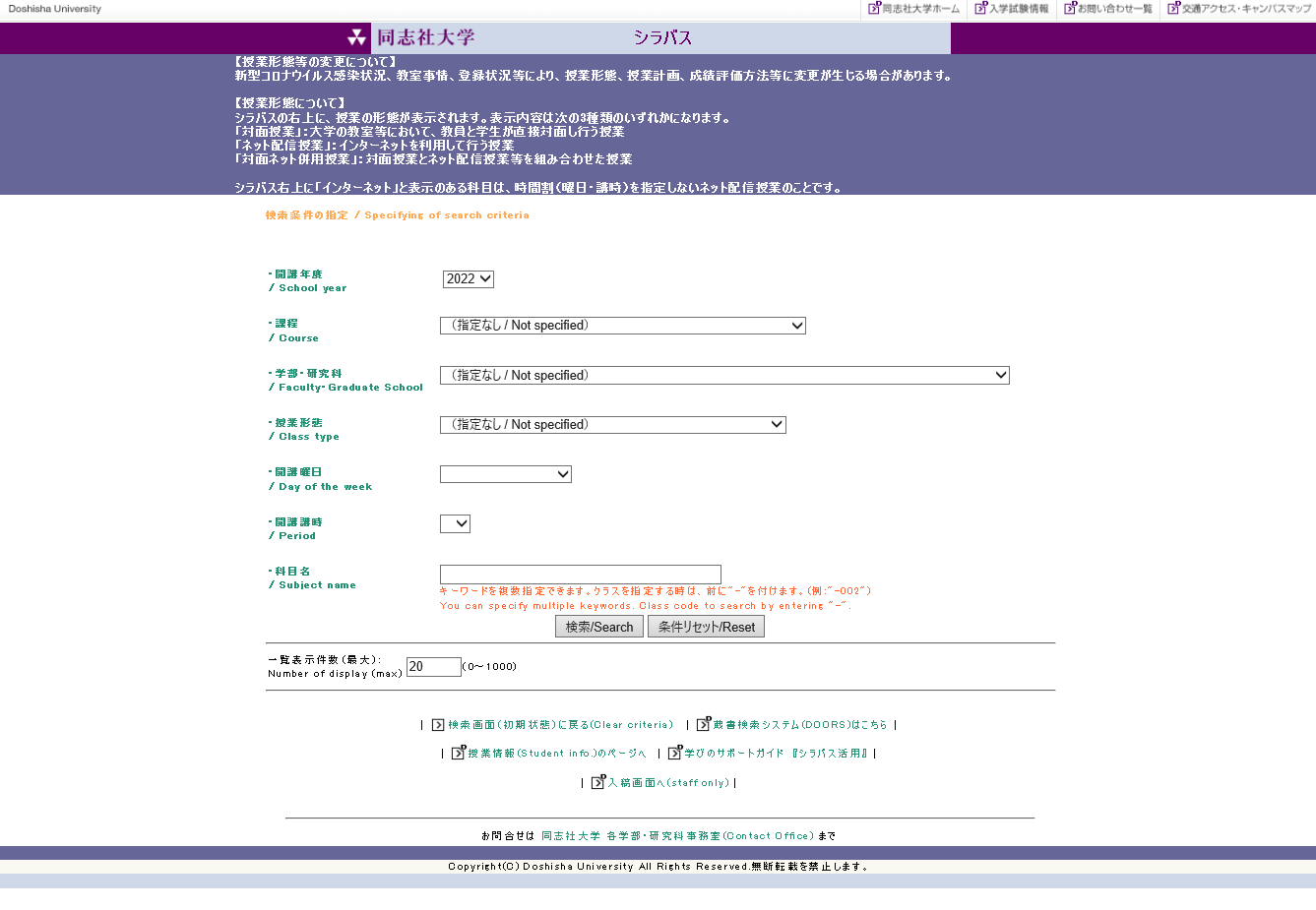Click the Subject name text field
1316x910 pixels.
(x=581, y=575)
